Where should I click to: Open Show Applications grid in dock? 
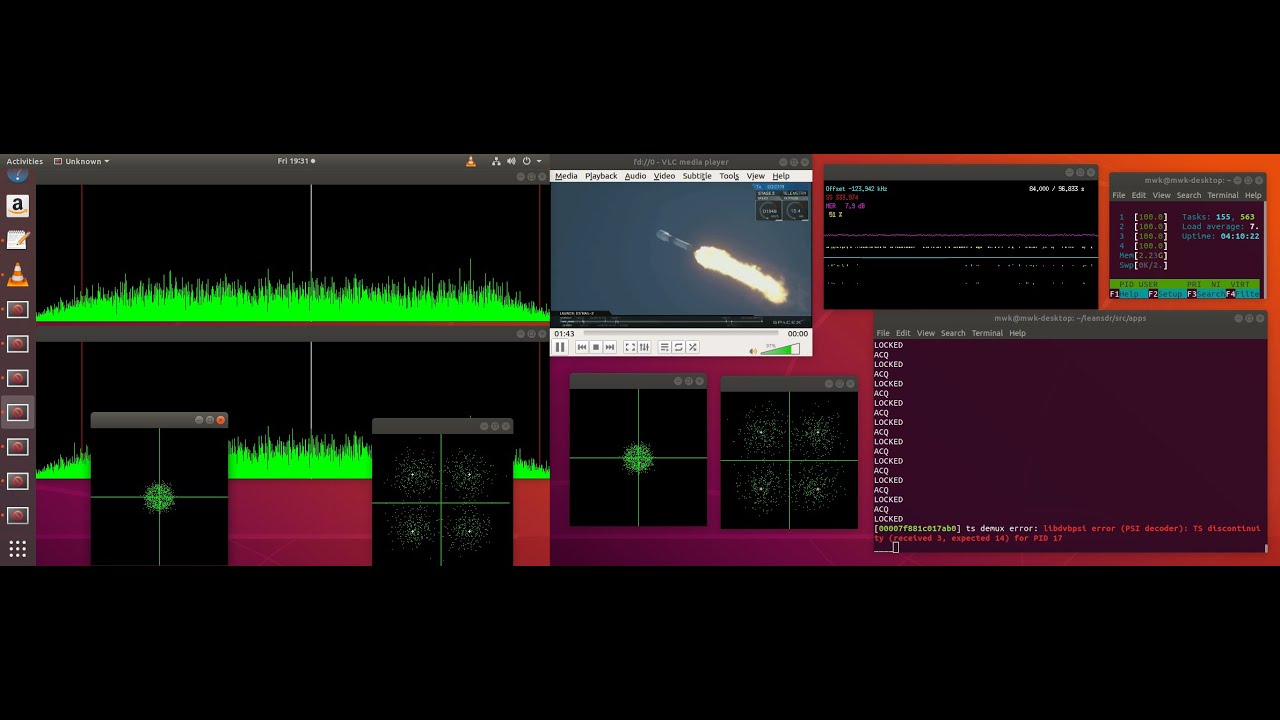17,549
